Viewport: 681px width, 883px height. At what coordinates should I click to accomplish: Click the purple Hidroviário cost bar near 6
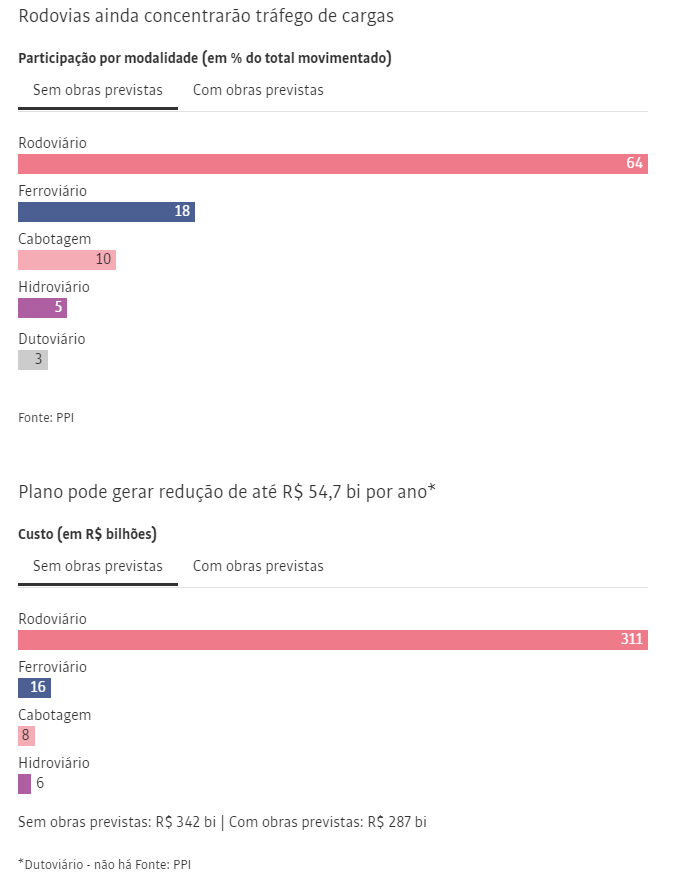24,784
